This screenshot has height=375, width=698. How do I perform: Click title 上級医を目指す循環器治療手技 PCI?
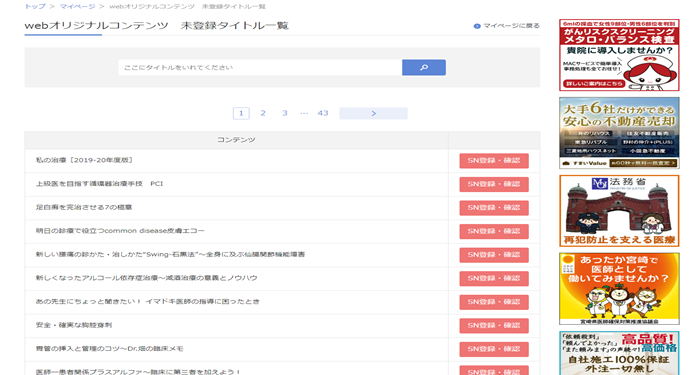pos(99,184)
